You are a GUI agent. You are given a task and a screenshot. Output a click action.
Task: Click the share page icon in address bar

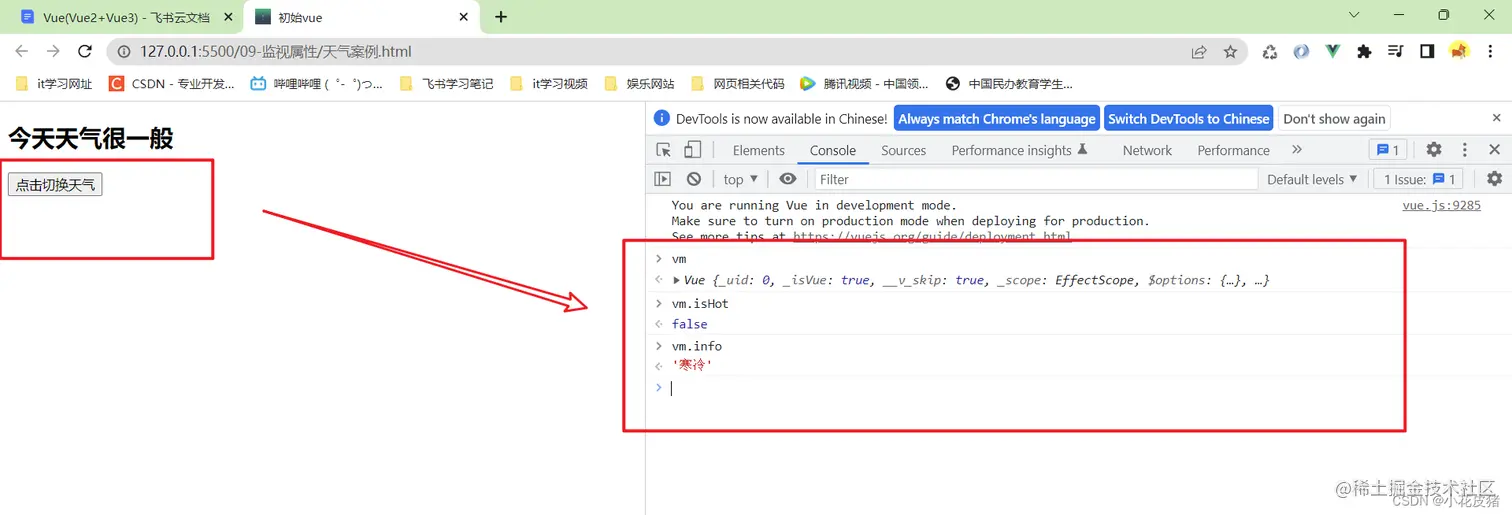(1199, 52)
